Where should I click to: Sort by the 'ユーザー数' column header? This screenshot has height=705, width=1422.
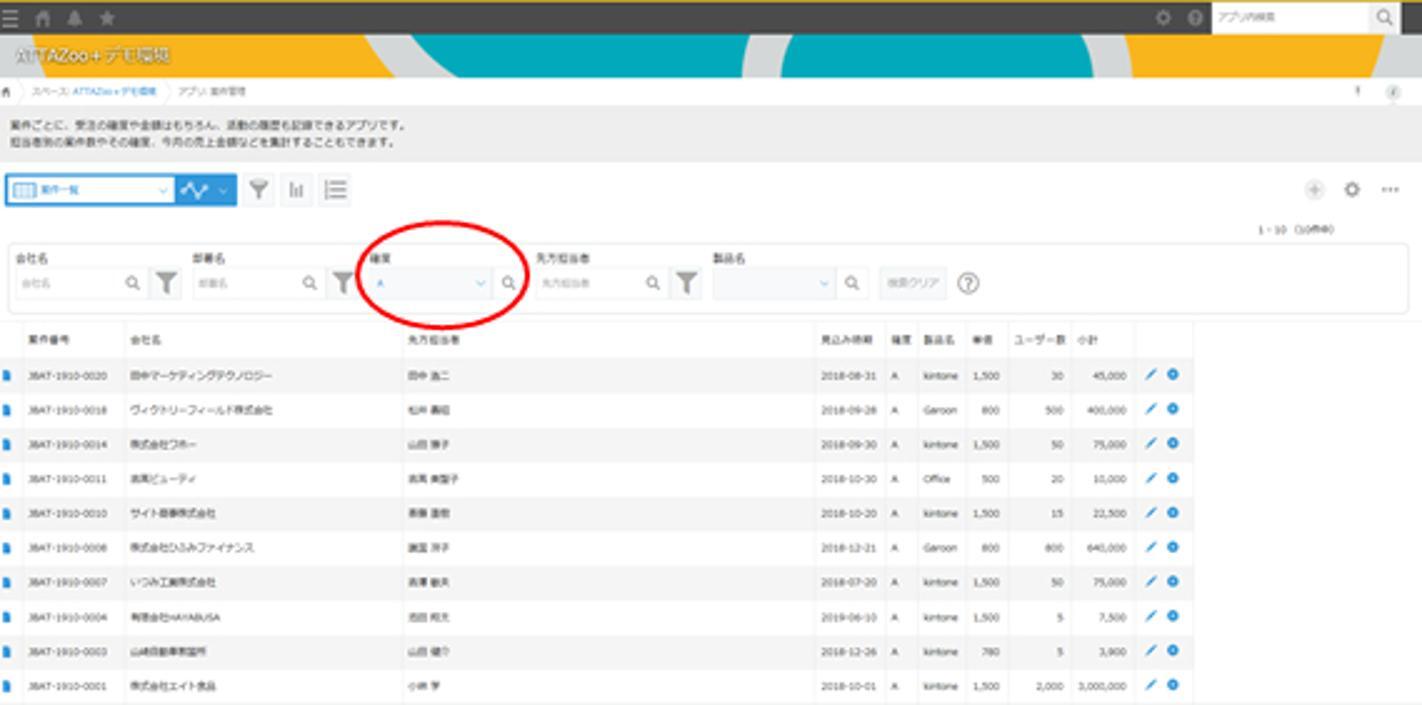pos(1038,340)
